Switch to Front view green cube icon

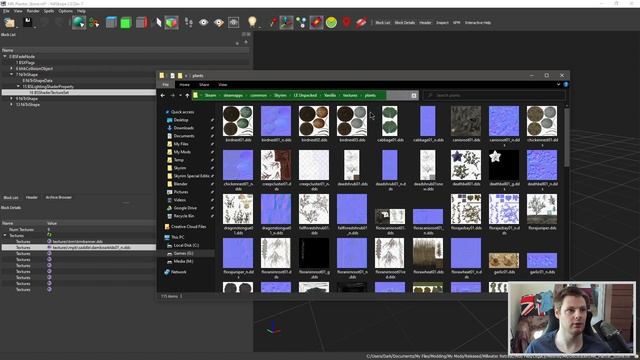(x=126, y=22)
